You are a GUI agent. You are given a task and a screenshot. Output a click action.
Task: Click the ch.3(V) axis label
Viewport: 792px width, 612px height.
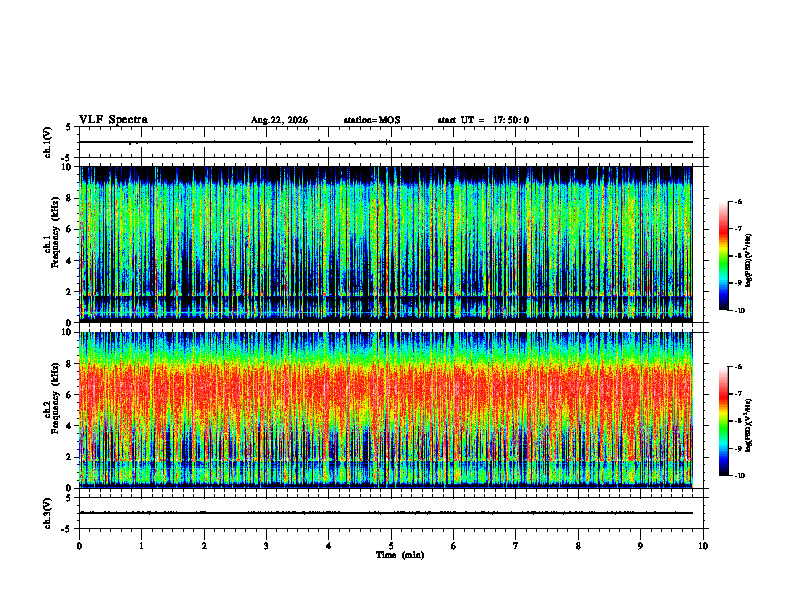pyautogui.click(x=47, y=513)
